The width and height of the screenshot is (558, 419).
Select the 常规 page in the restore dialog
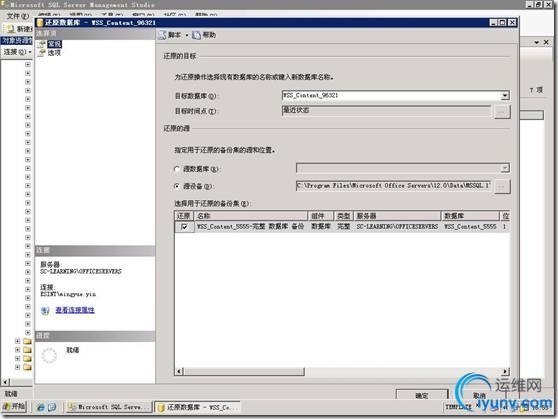[x=54, y=44]
